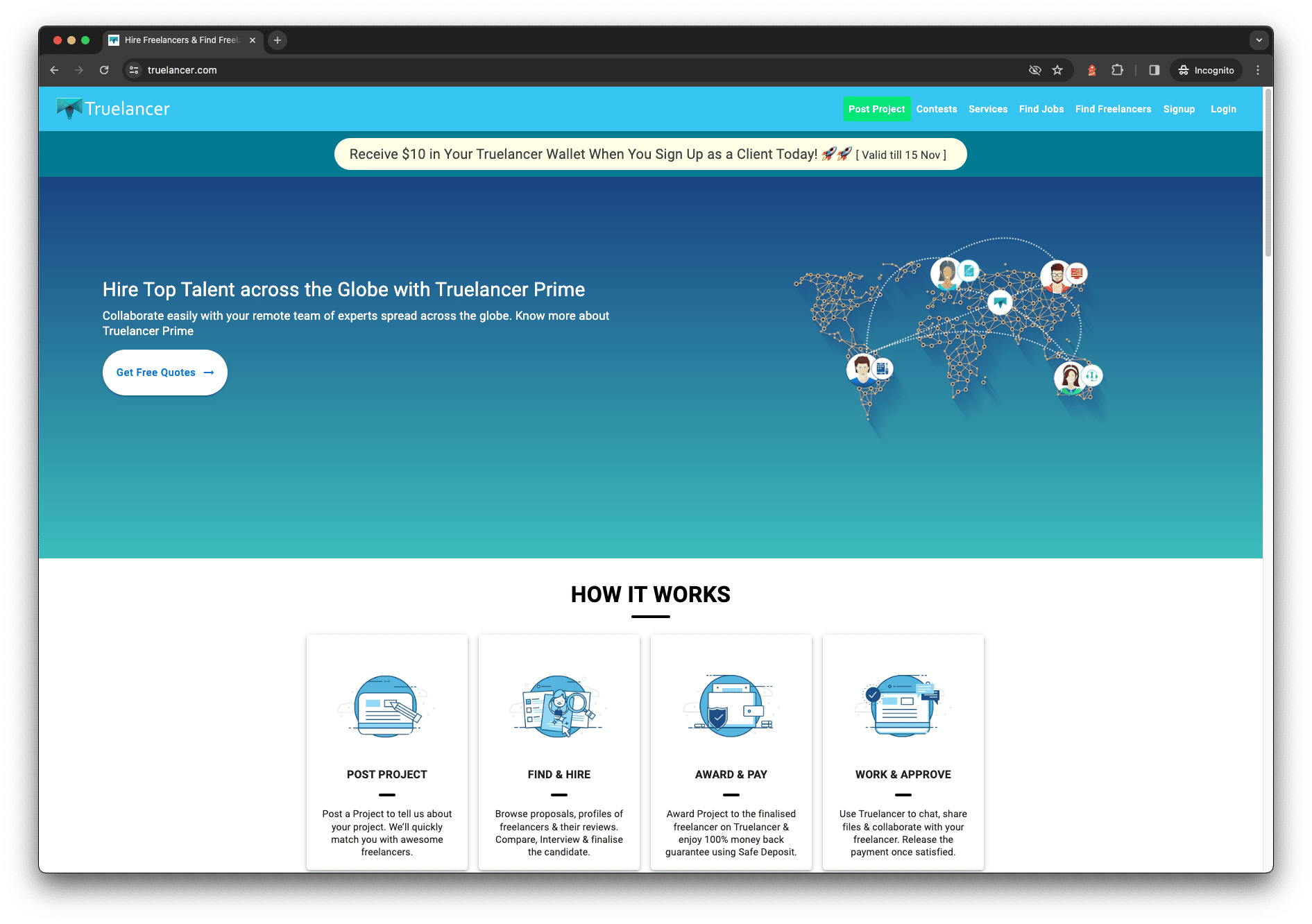Open the Incognito profile menu
The width and height of the screenshot is (1312, 924).
(1206, 70)
